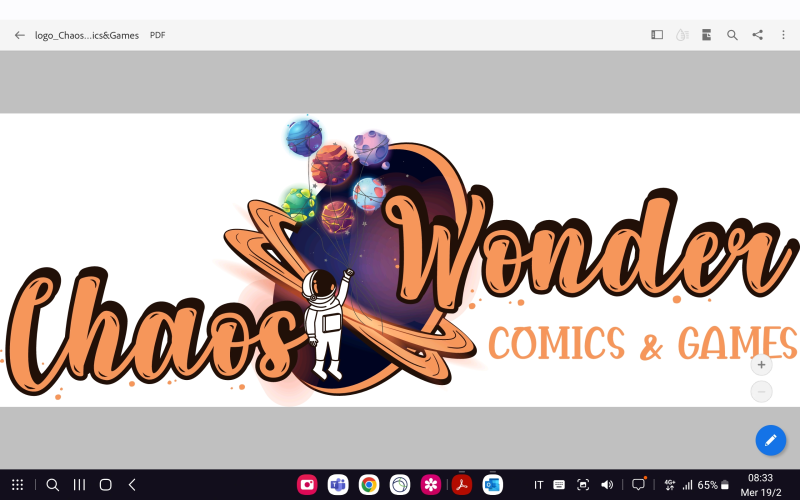This screenshot has height=500, width=800.
Task: Open the sidebar panel view icon
Action: 657,35
